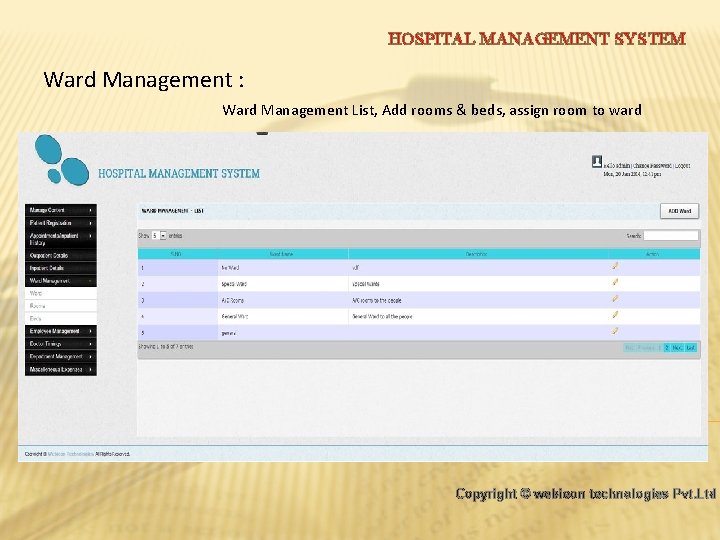720x540 pixels.
Task: Sort by the Description column header
Action: [x=478, y=254]
